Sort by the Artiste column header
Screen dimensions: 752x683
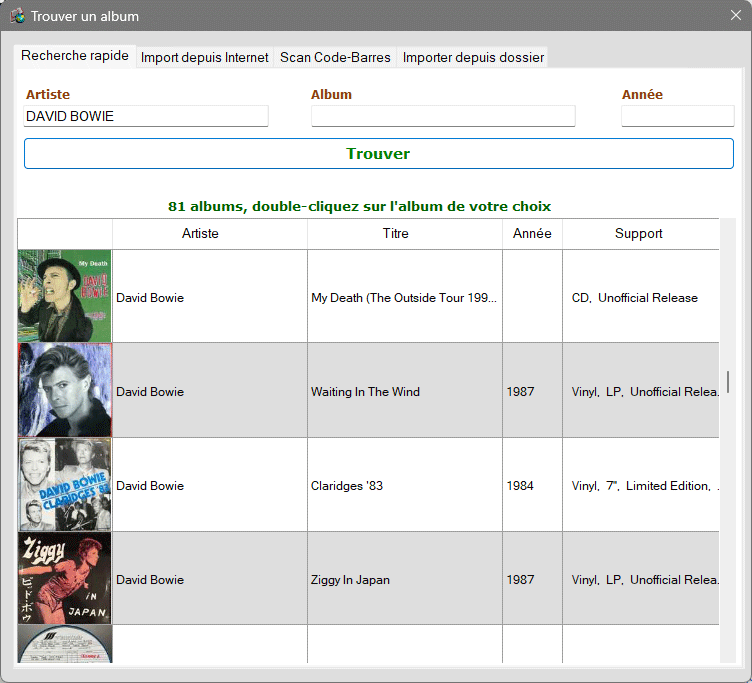click(x=210, y=234)
